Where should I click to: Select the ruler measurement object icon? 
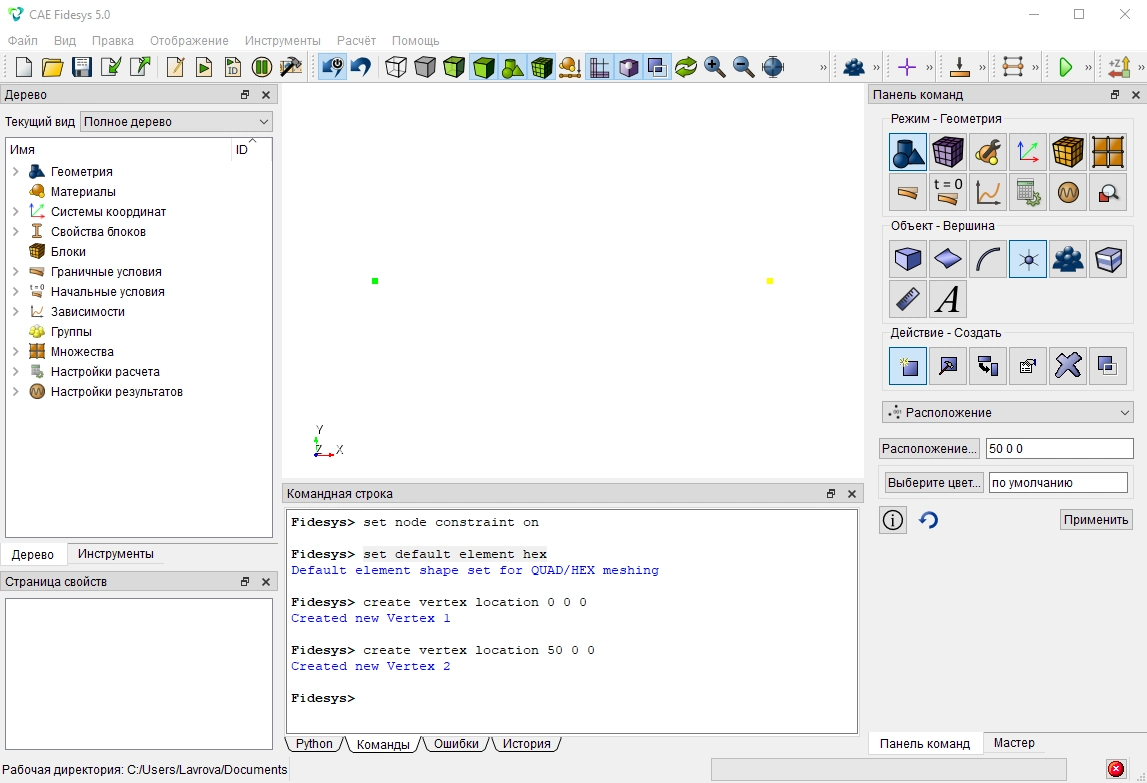[908, 299]
